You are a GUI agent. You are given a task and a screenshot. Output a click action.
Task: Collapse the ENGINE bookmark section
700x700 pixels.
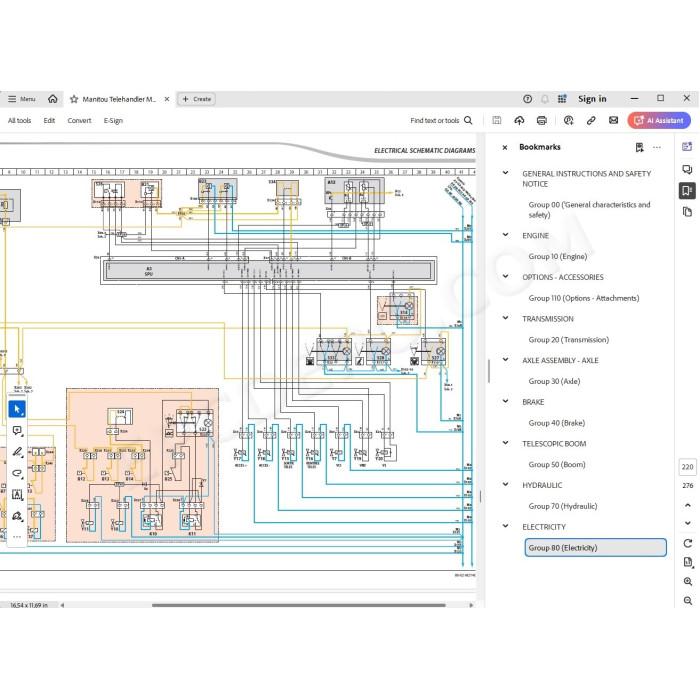(505, 235)
